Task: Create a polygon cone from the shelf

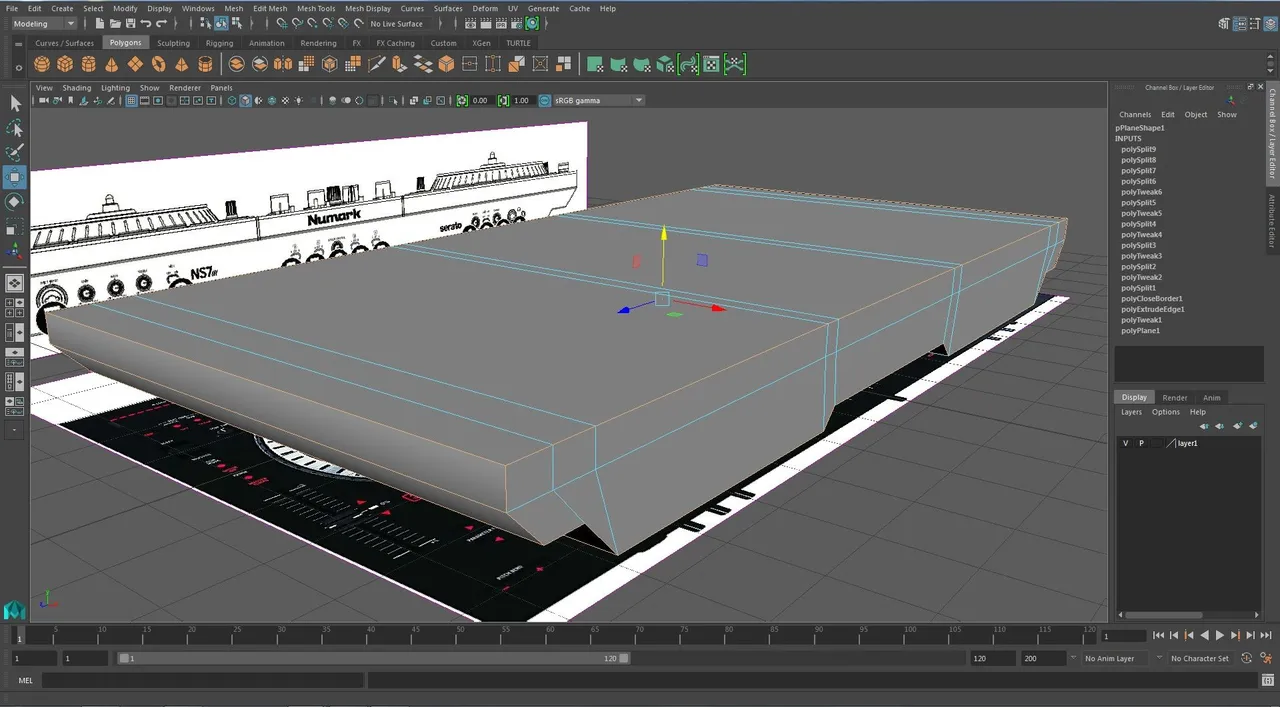Action: coord(111,64)
